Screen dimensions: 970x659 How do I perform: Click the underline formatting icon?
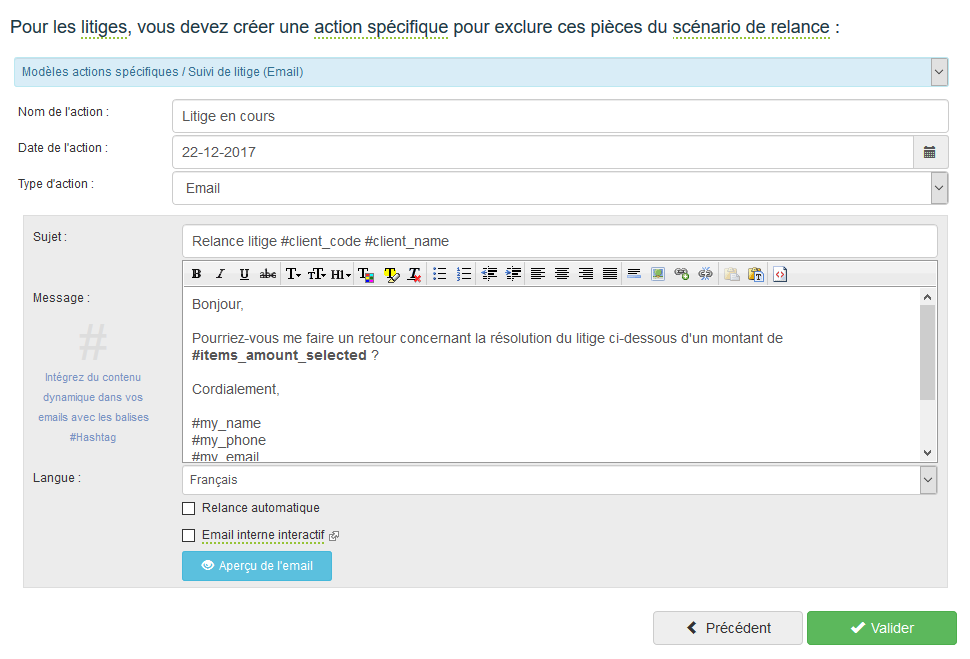point(244,274)
